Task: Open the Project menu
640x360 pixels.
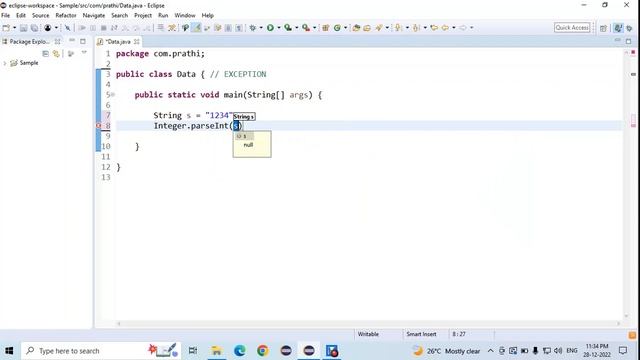Action: click(143, 16)
